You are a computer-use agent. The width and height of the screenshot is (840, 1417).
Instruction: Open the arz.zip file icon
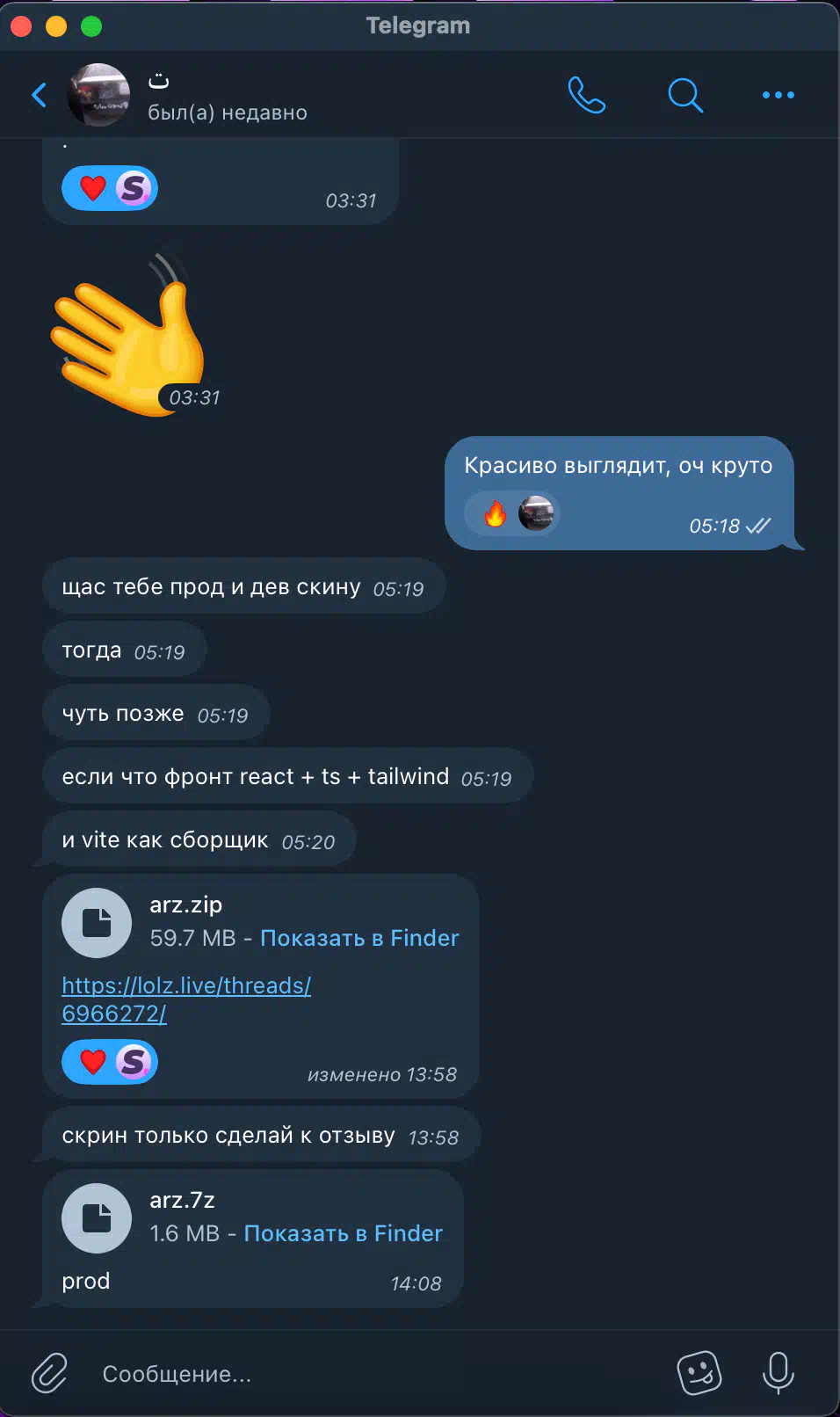click(97, 923)
